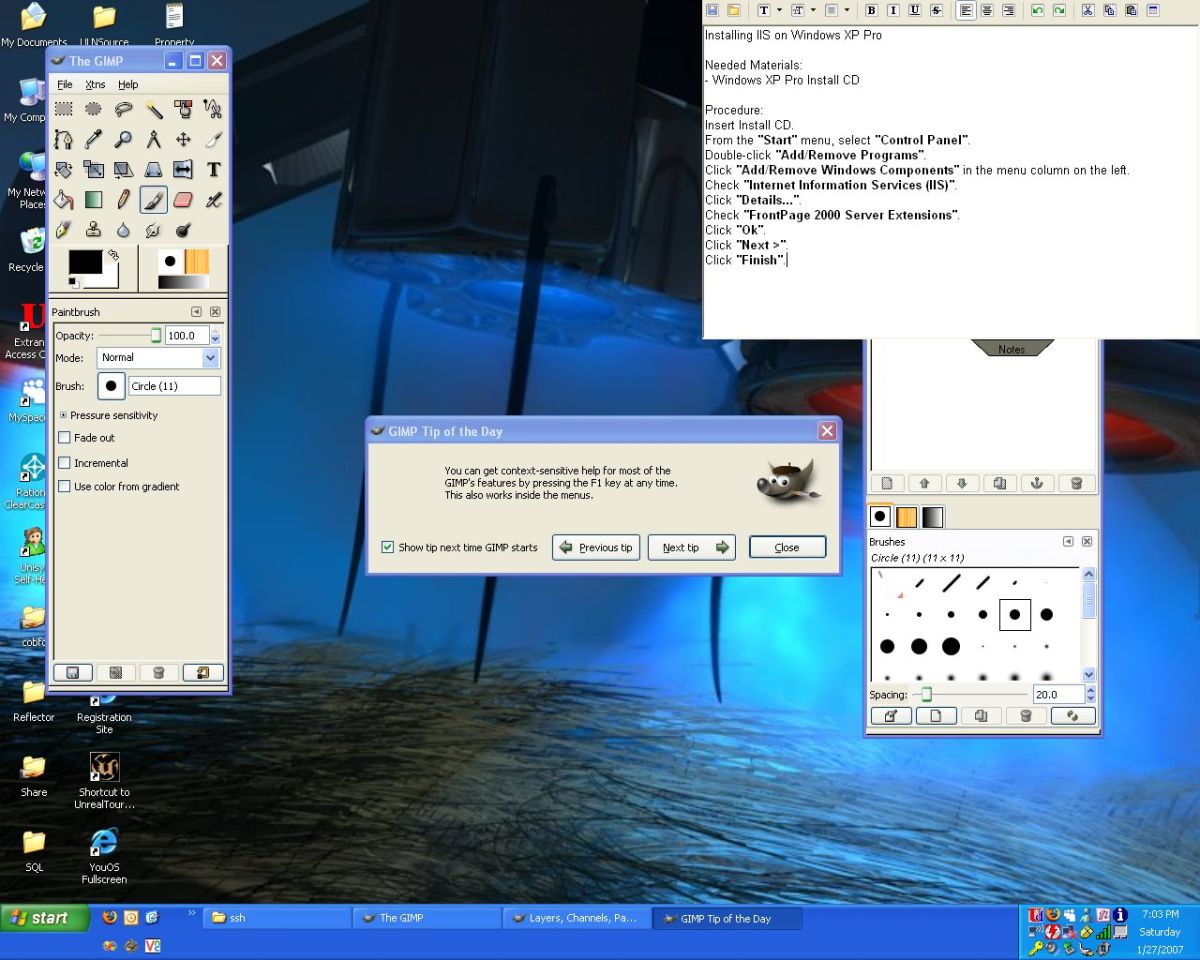Select the Free Select lasso tool

124,109
